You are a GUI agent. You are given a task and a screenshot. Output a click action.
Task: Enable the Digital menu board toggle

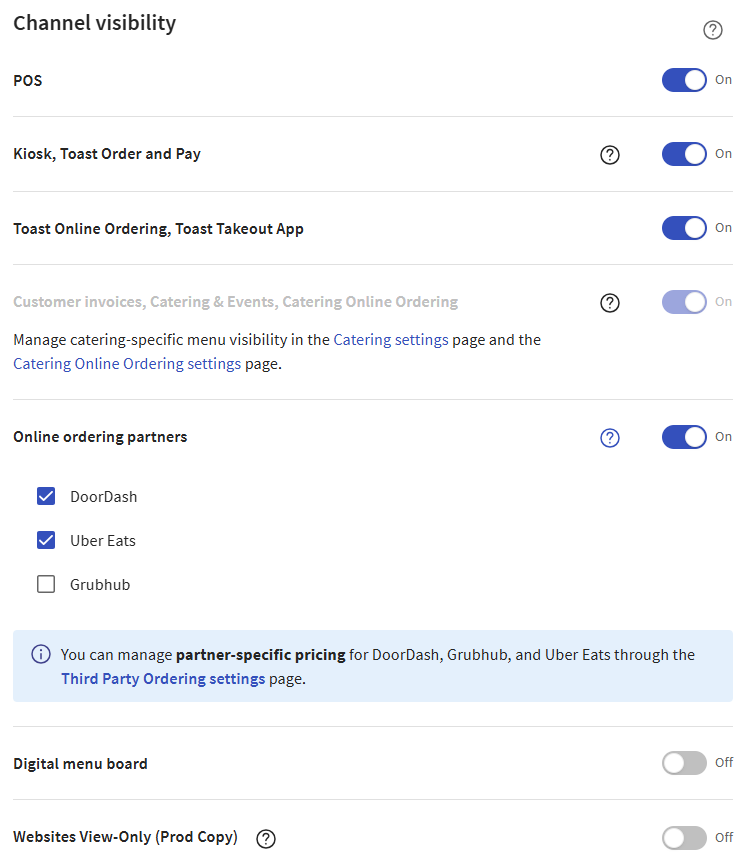tap(684, 763)
